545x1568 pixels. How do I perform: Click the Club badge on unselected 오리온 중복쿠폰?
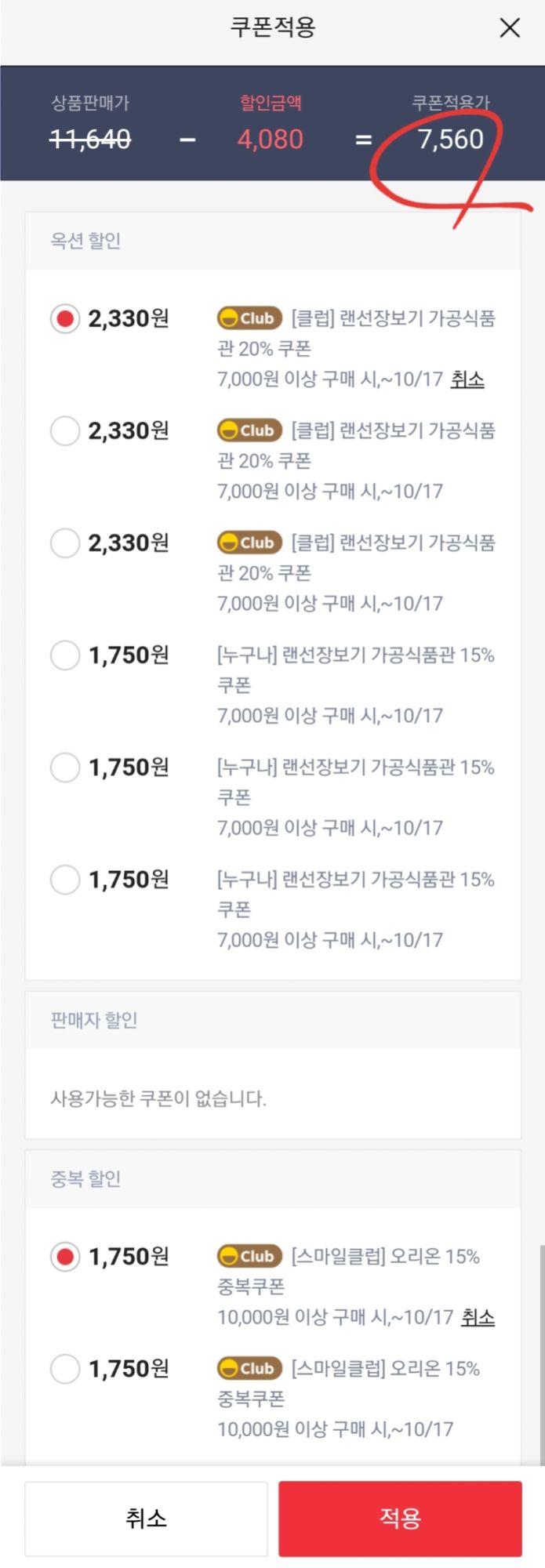249,1368
